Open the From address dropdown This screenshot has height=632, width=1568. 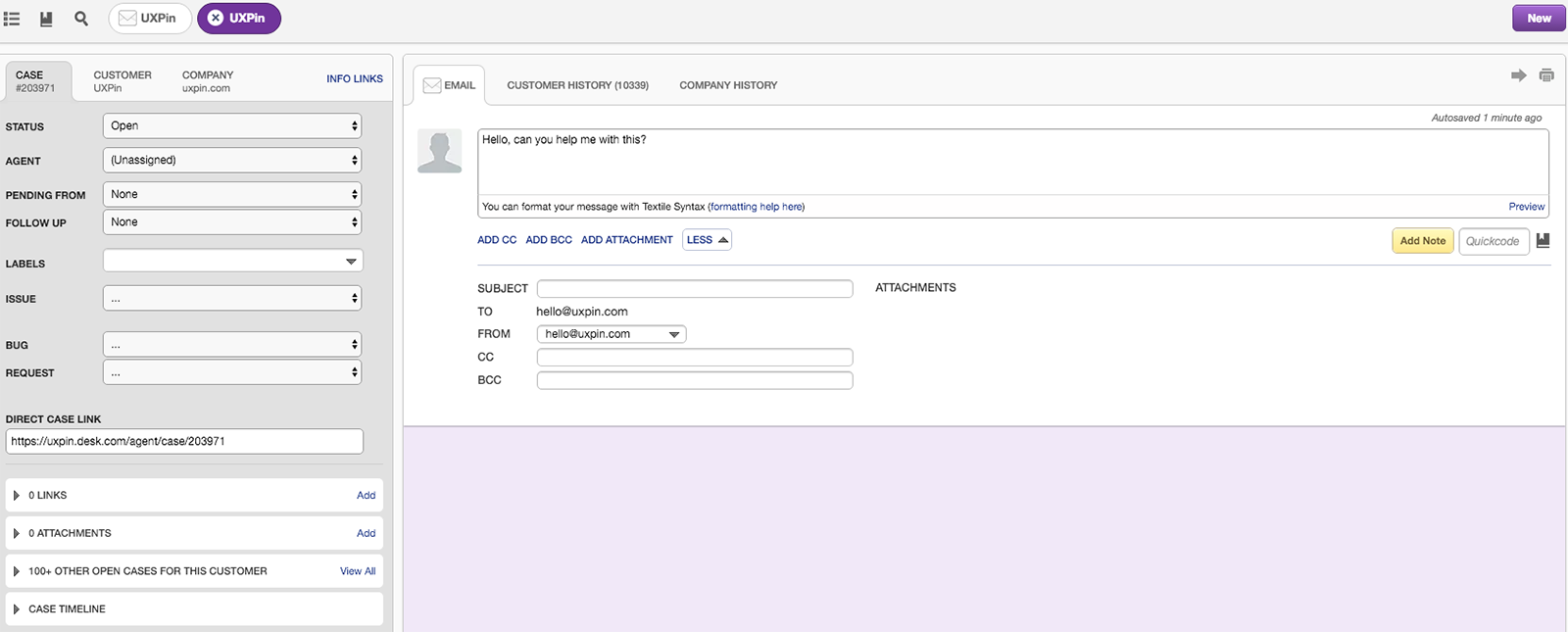click(612, 334)
